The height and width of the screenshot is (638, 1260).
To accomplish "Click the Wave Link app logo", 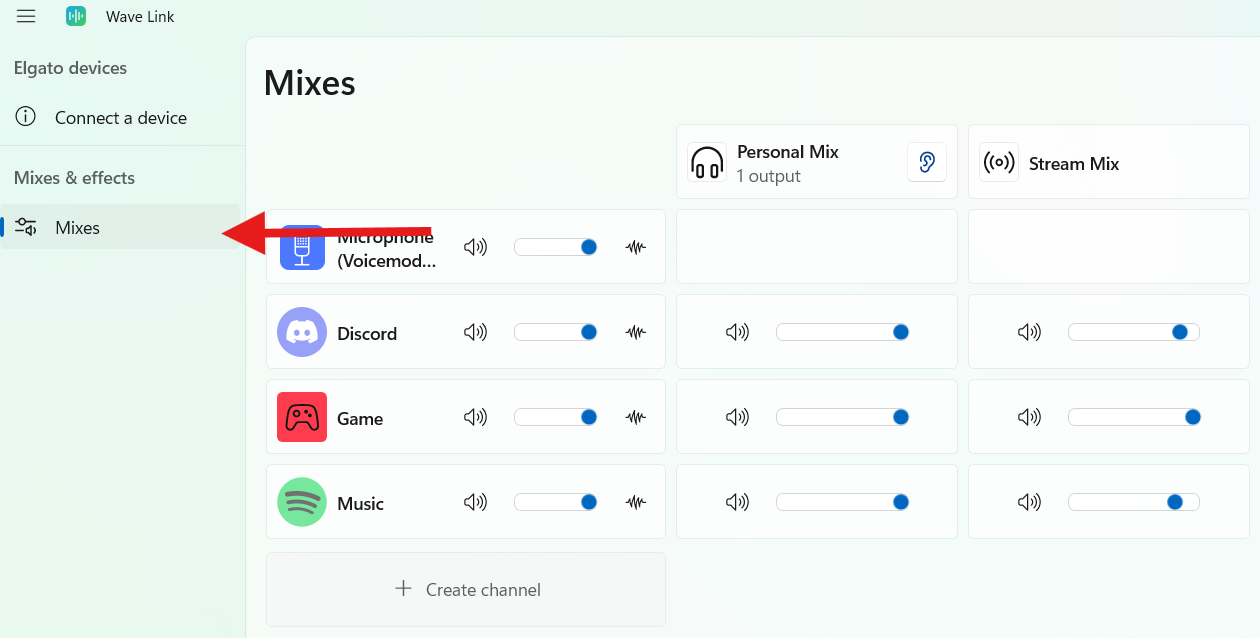I will pos(76,16).
